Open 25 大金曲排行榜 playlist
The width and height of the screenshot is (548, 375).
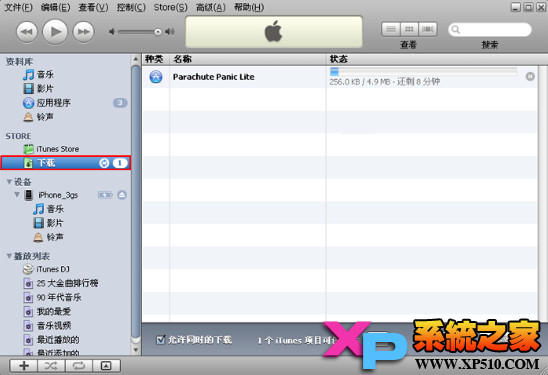pos(66,283)
